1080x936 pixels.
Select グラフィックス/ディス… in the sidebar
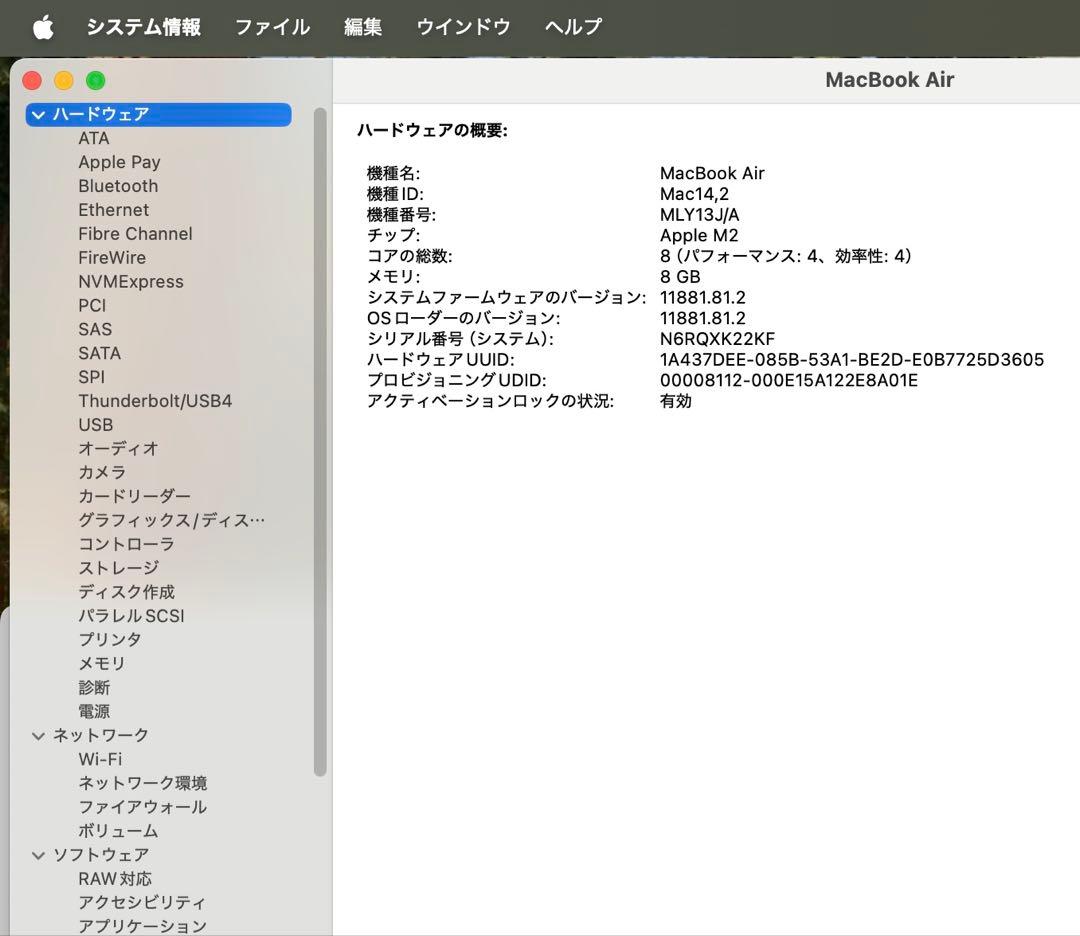click(x=172, y=519)
